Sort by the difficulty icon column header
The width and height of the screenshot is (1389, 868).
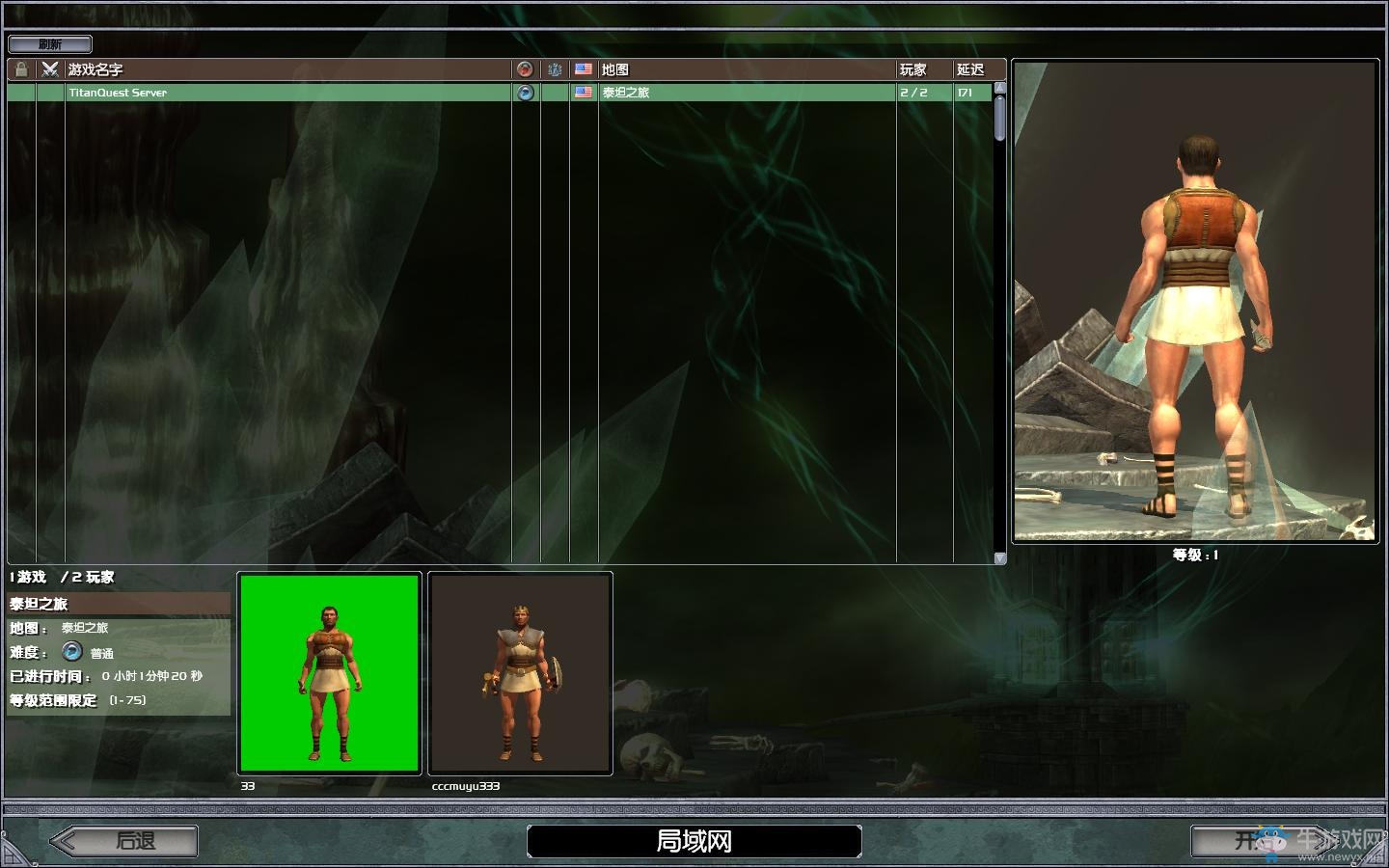[525, 69]
